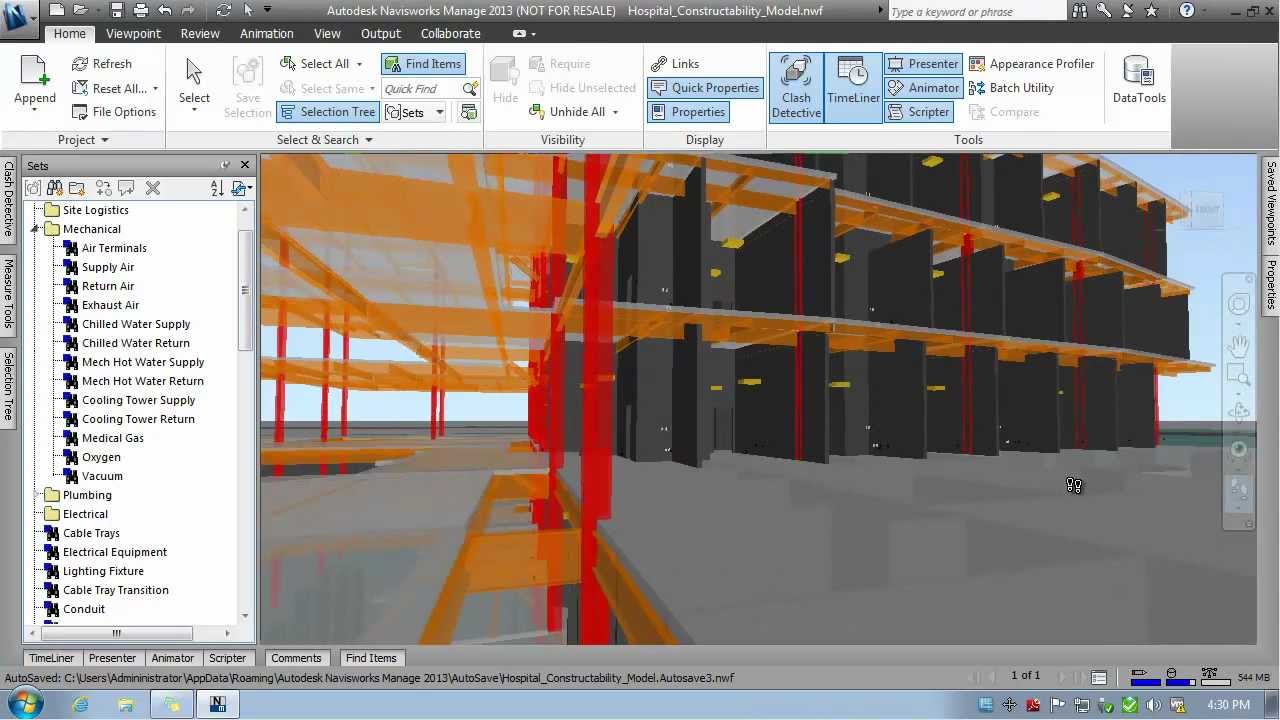Image resolution: width=1280 pixels, height=720 pixels.
Task: Click the title bar binoculars search icon
Action: [x=1079, y=11]
